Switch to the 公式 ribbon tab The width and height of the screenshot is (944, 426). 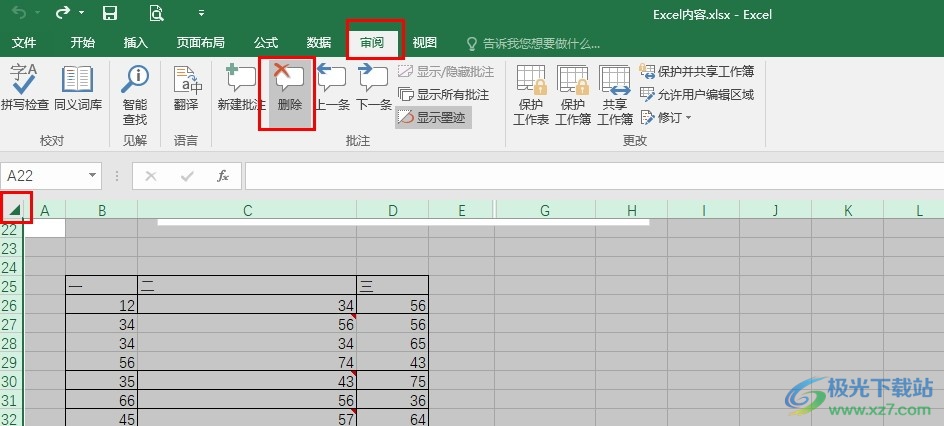[266, 43]
